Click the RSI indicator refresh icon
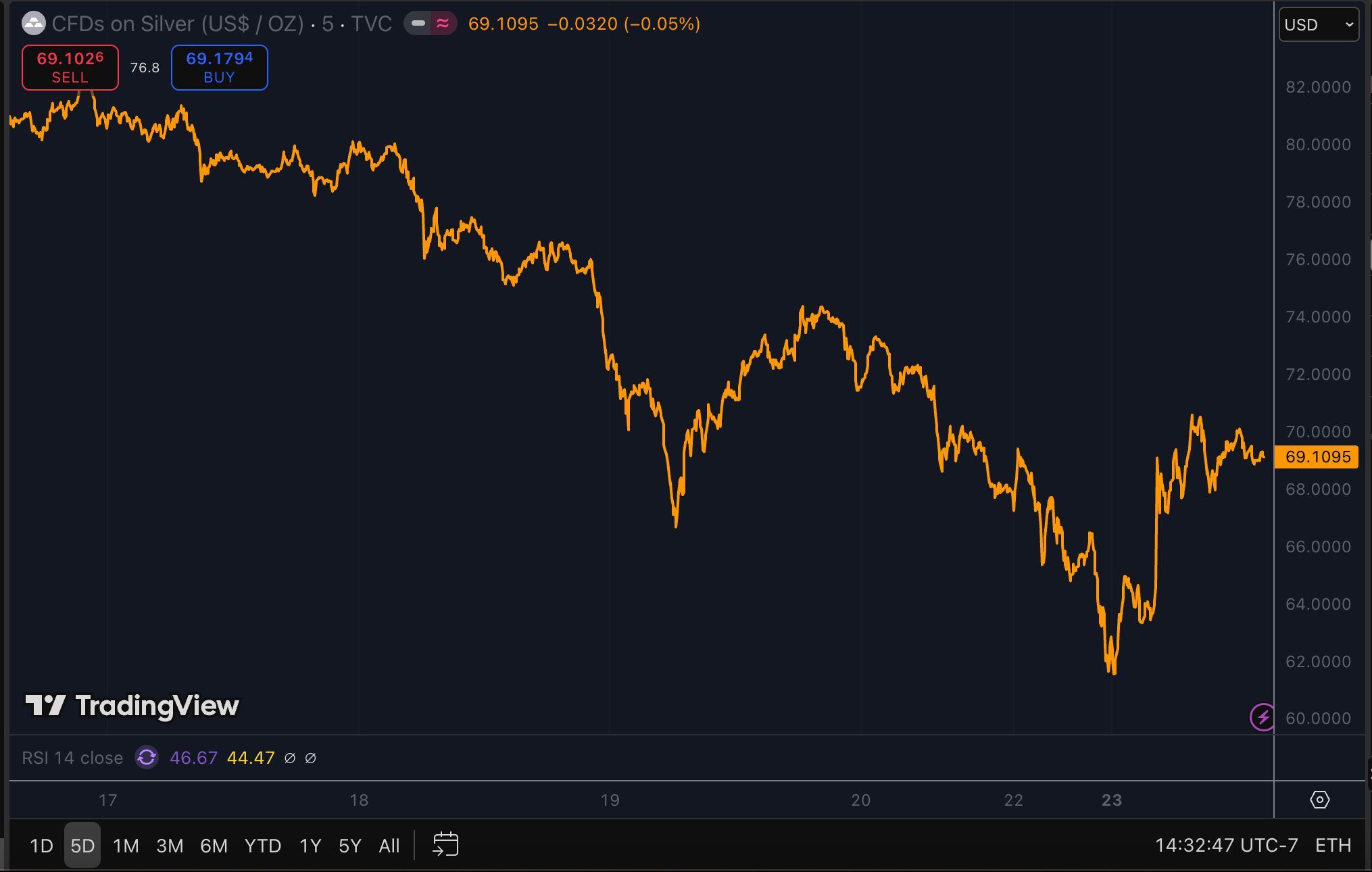This screenshot has width=1372, height=872. click(147, 757)
